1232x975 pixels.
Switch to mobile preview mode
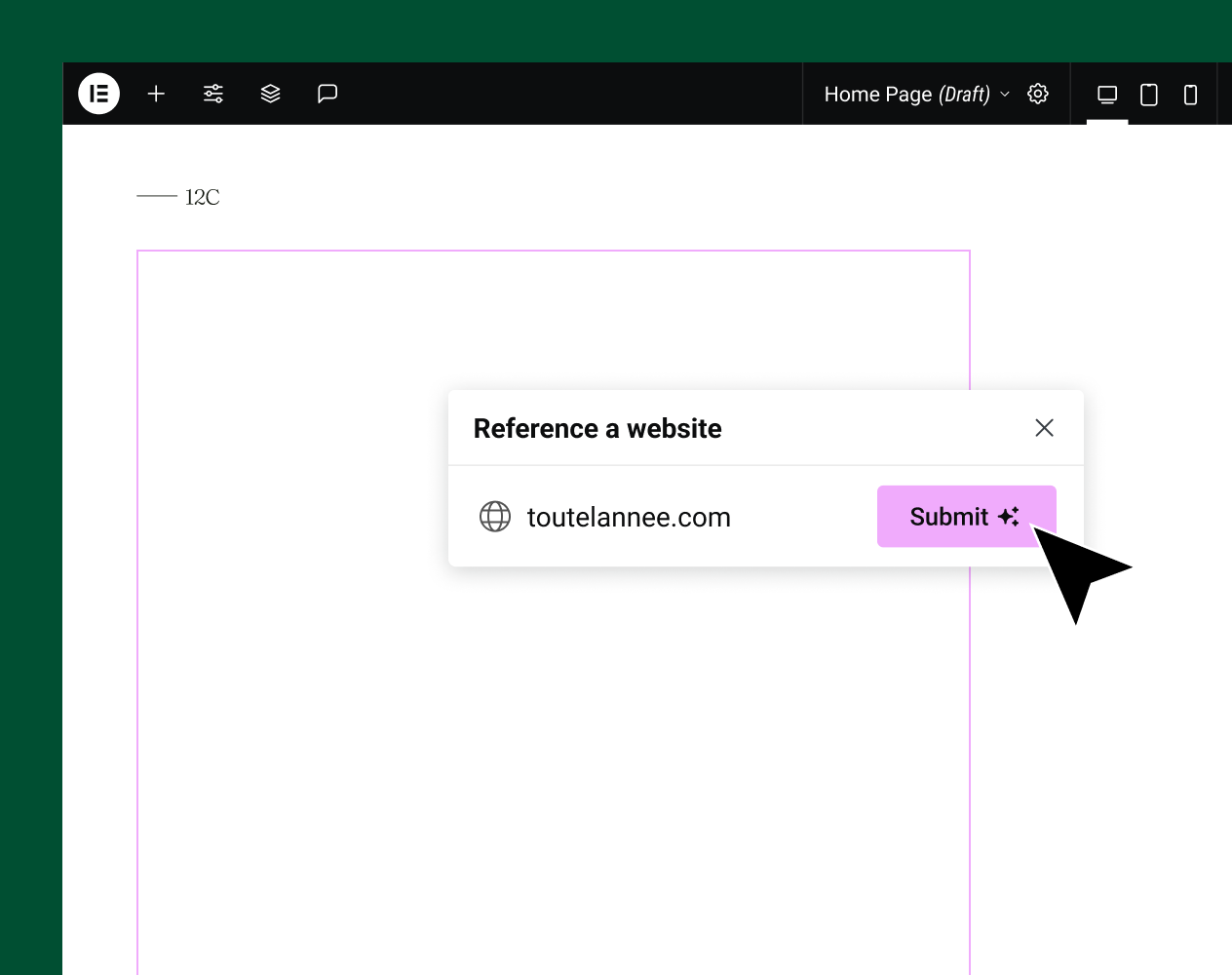point(1190,95)
